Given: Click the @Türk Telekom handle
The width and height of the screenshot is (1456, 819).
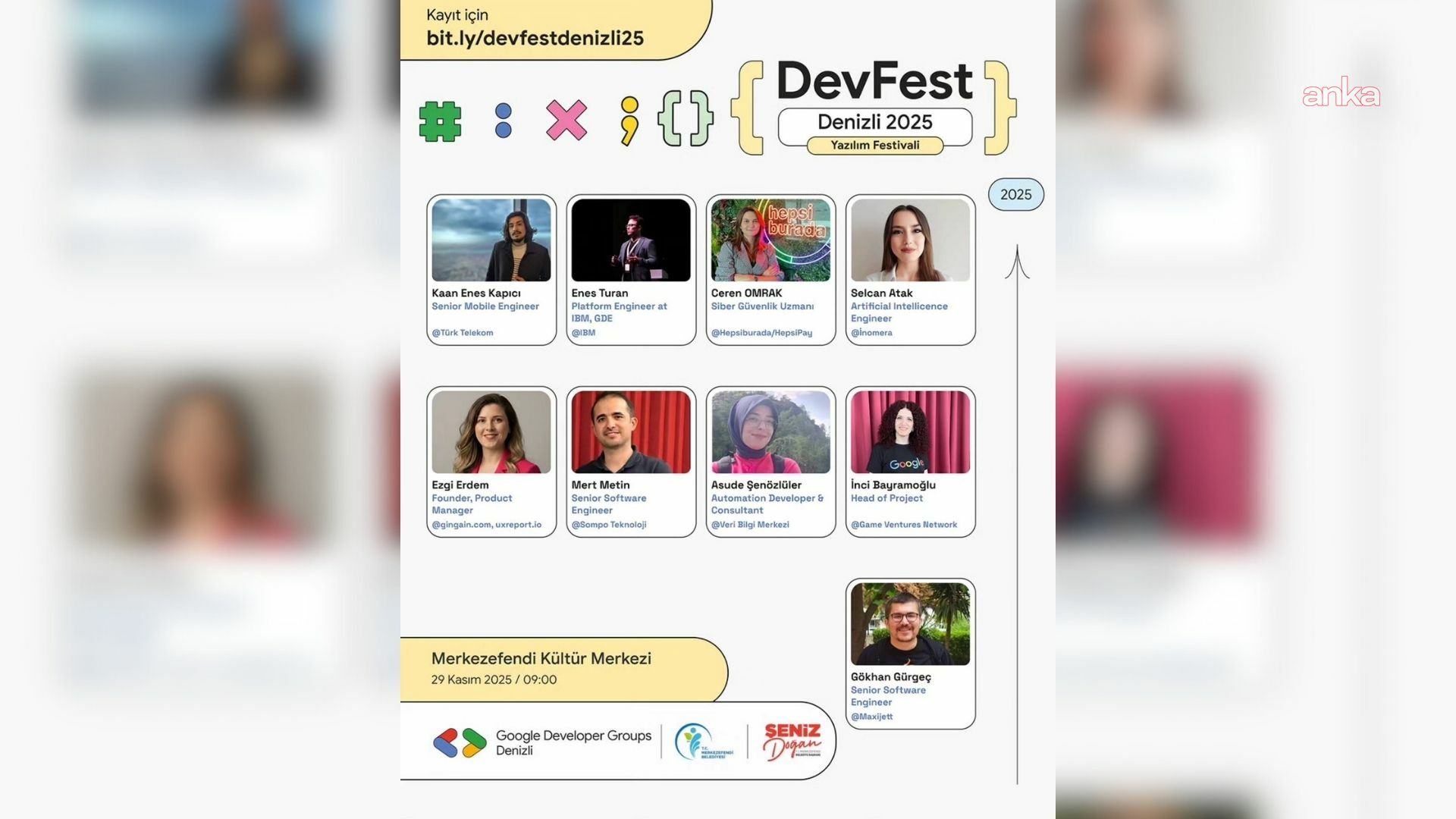Looking at the screenshot, I should [463, 333].
